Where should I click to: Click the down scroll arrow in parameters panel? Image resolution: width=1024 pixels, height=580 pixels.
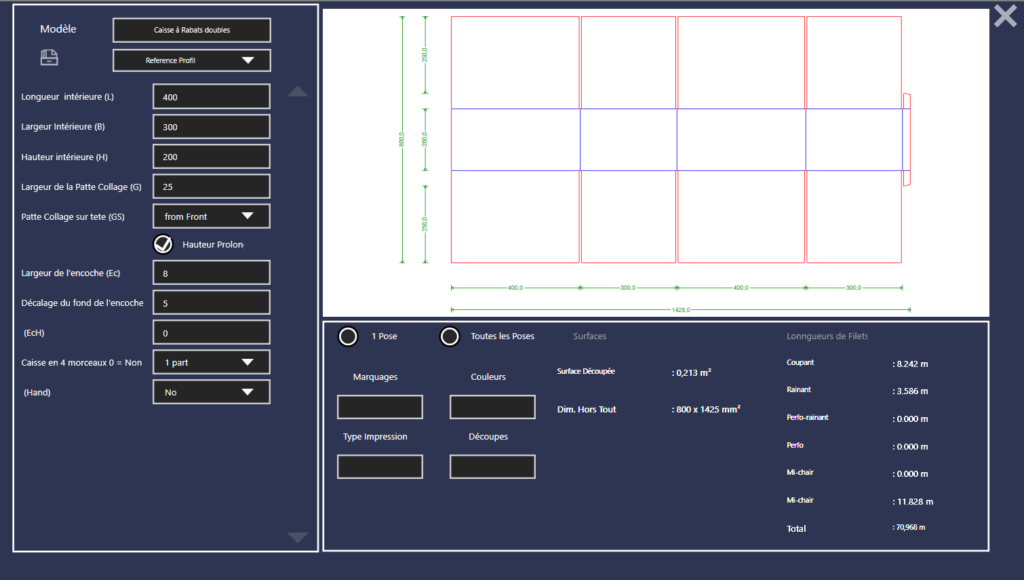(297, 537)
